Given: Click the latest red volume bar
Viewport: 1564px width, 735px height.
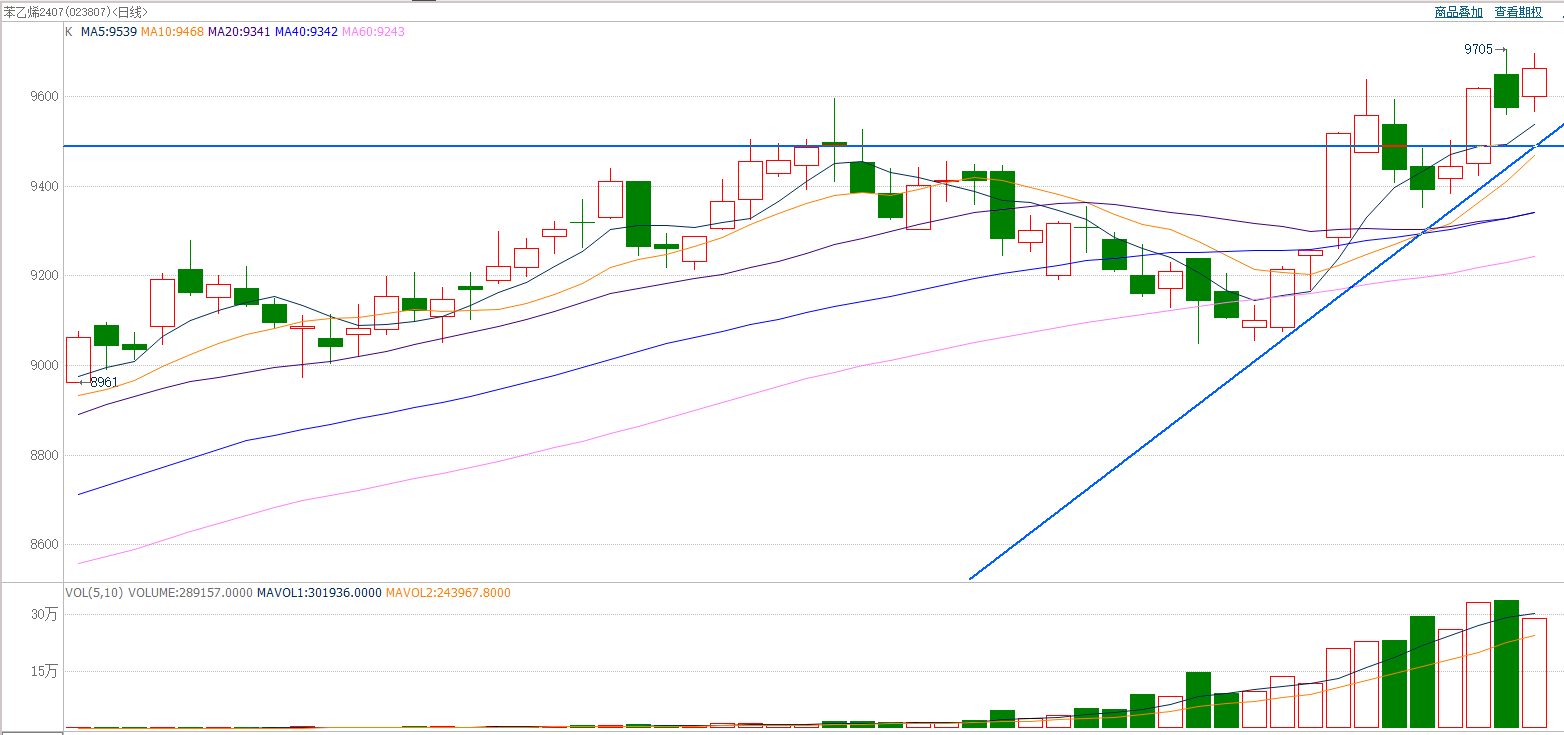Looking at the screenshot, I should [1534, 673].
